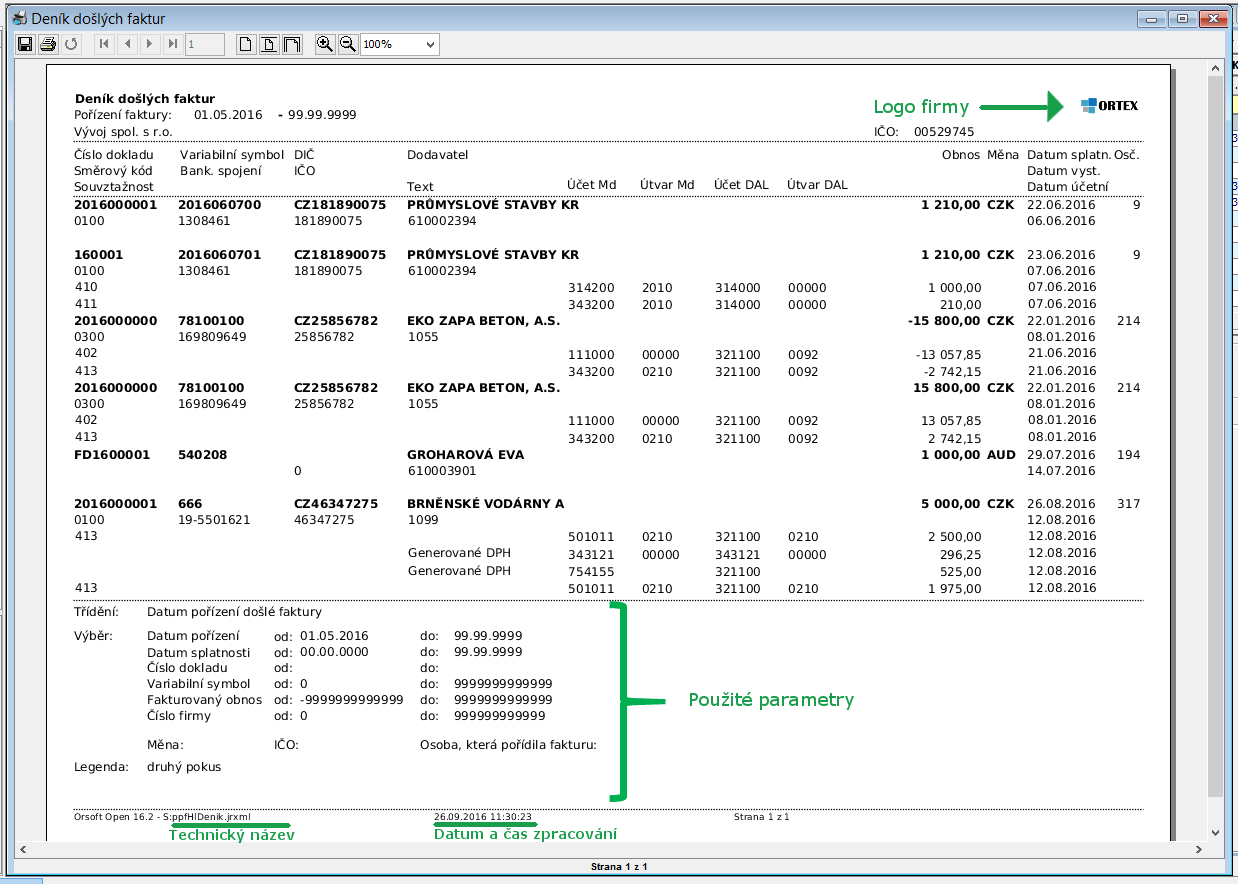
Task: Click the Print report icon
Action: [47, 44]
